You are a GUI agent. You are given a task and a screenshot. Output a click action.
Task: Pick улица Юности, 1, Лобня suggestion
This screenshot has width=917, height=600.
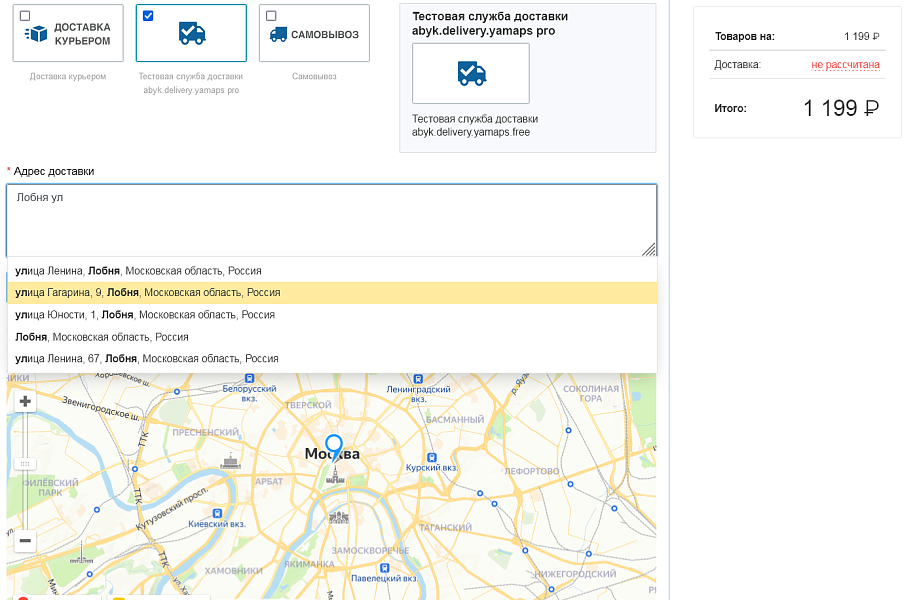(144, 315)
